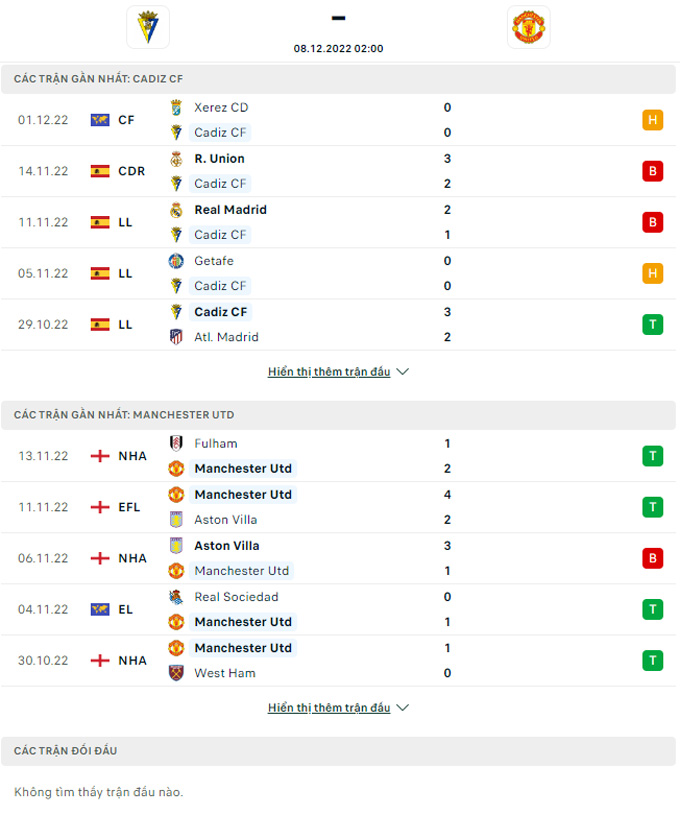Click the orange H badge for Xerez CD match
The width and height of the screenshot is (680, 815).
(652, 120)
